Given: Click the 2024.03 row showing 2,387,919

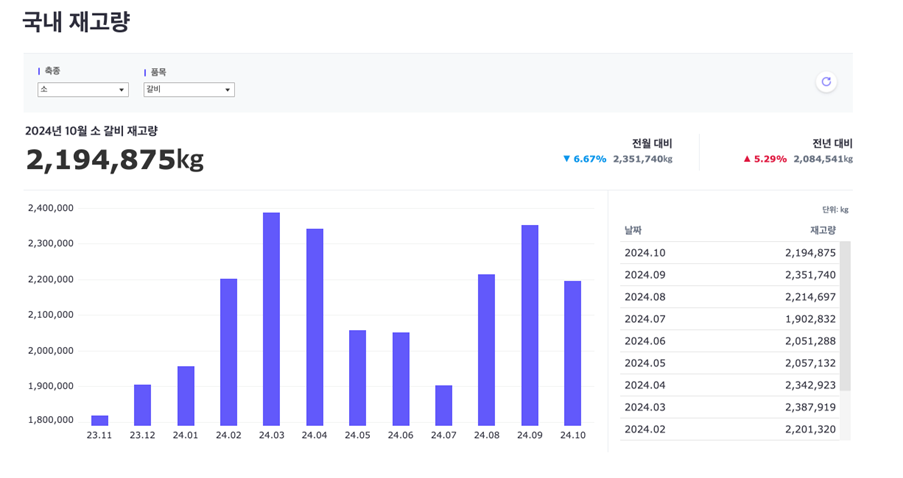Looking at the screenshot, I should 729,407.
